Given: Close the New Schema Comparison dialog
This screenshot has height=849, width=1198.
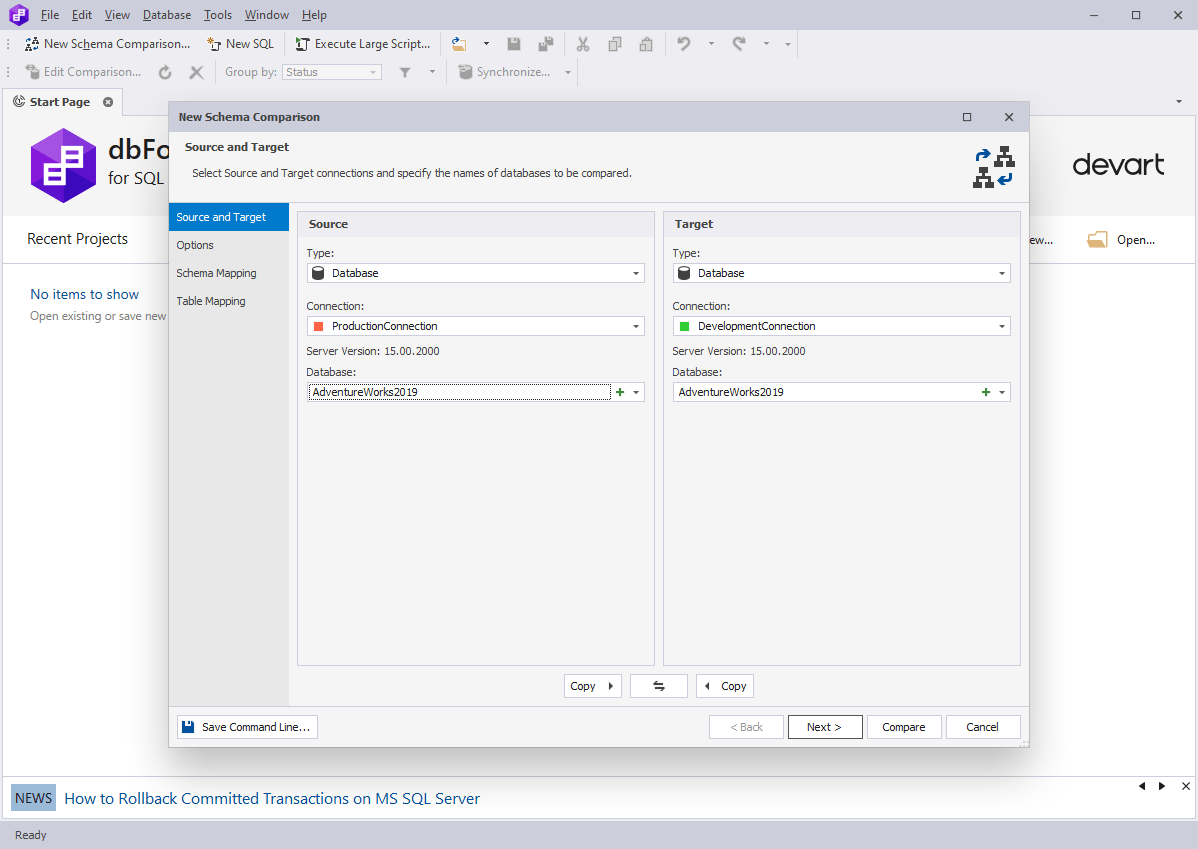Looking at the screenshot, I should [x=1009, y=117].
